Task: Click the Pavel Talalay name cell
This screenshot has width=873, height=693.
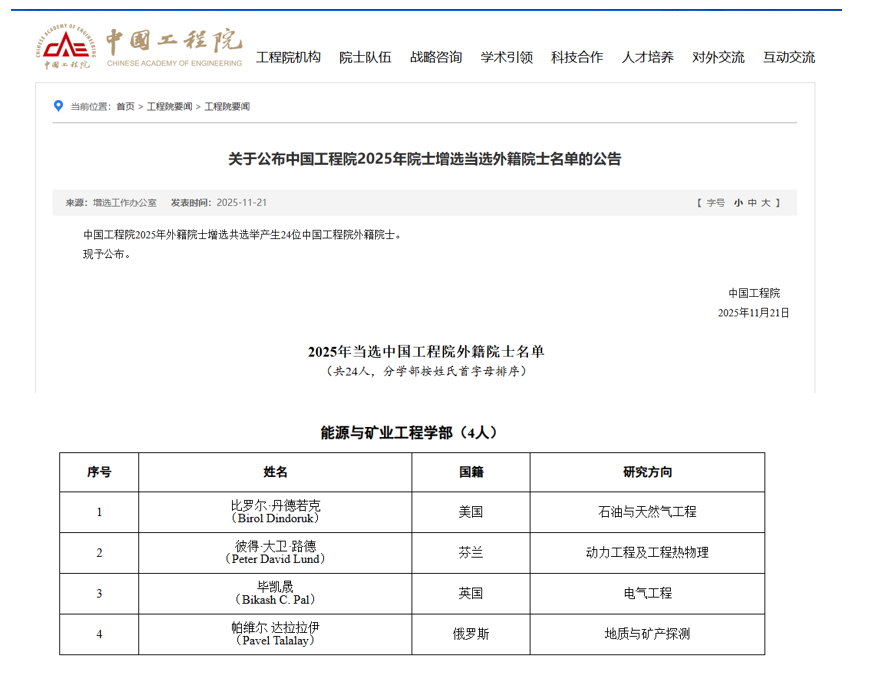Action: pos(275,634)
